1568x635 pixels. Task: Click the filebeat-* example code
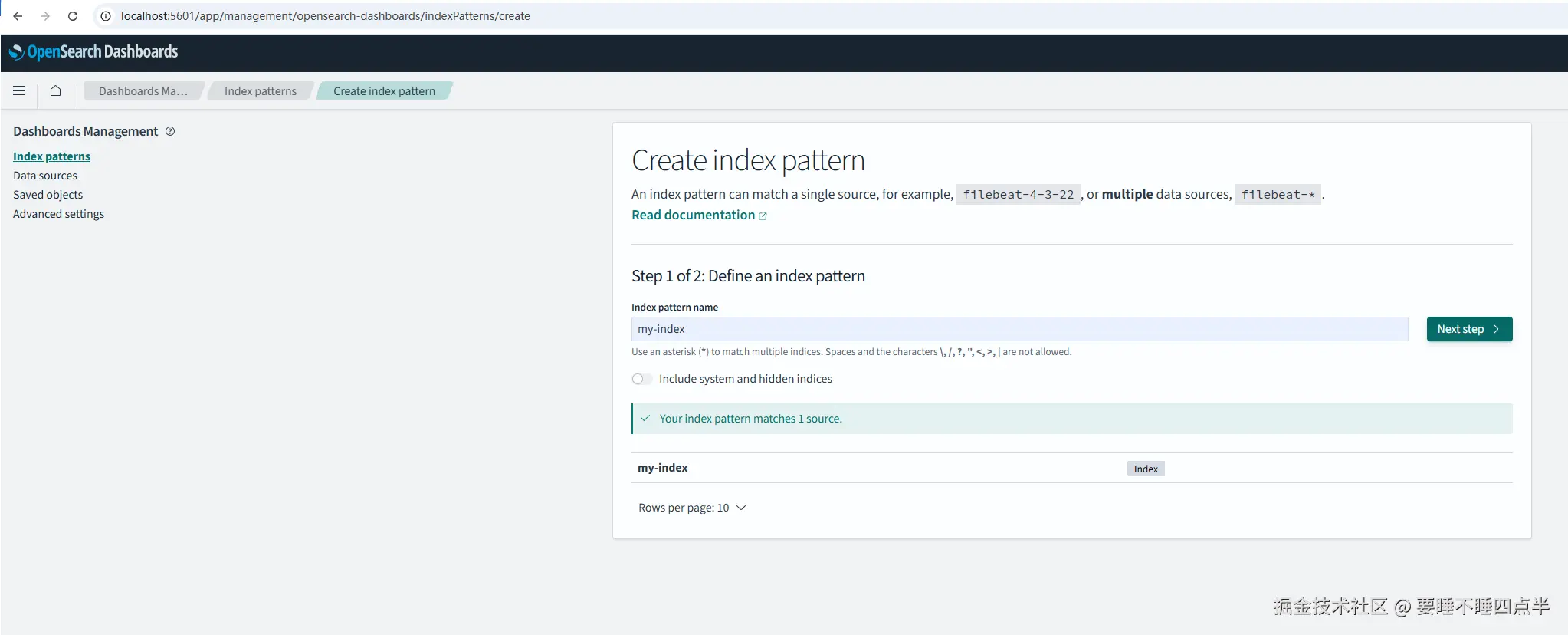1278,195
